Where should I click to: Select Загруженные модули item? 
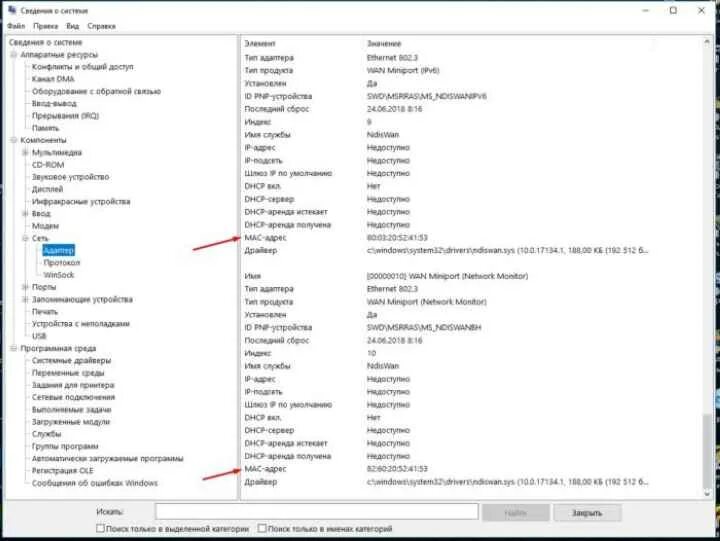tap(71, 422)
